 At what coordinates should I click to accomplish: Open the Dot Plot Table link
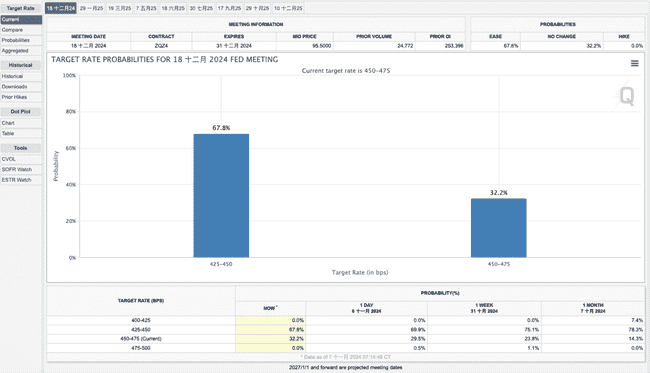tap(21, 133)
